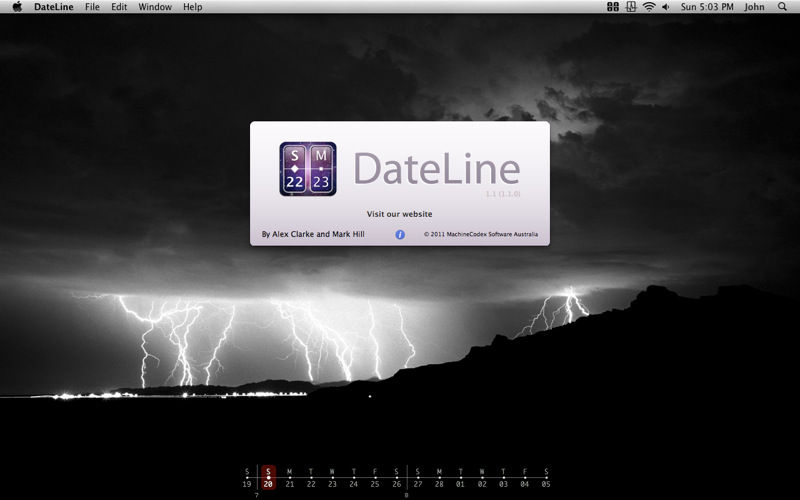Click the Visit our website link
800x500 pixels.
[399, 214]
